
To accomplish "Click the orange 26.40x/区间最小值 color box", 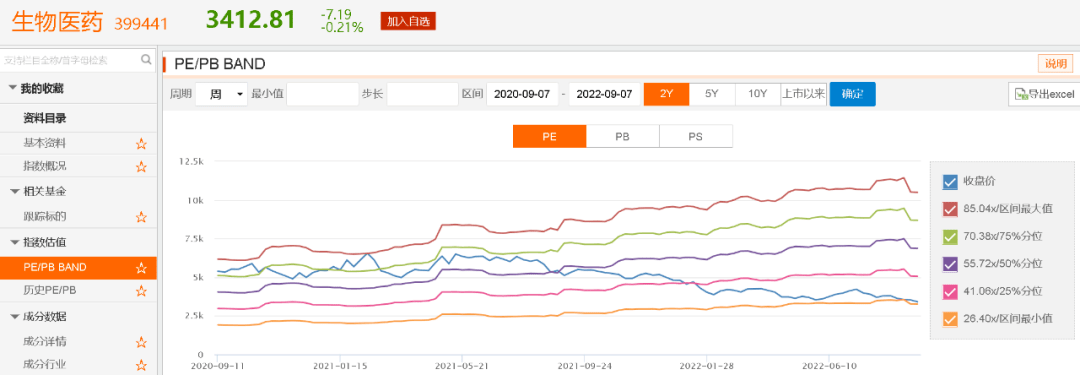I will click(950, 318).
